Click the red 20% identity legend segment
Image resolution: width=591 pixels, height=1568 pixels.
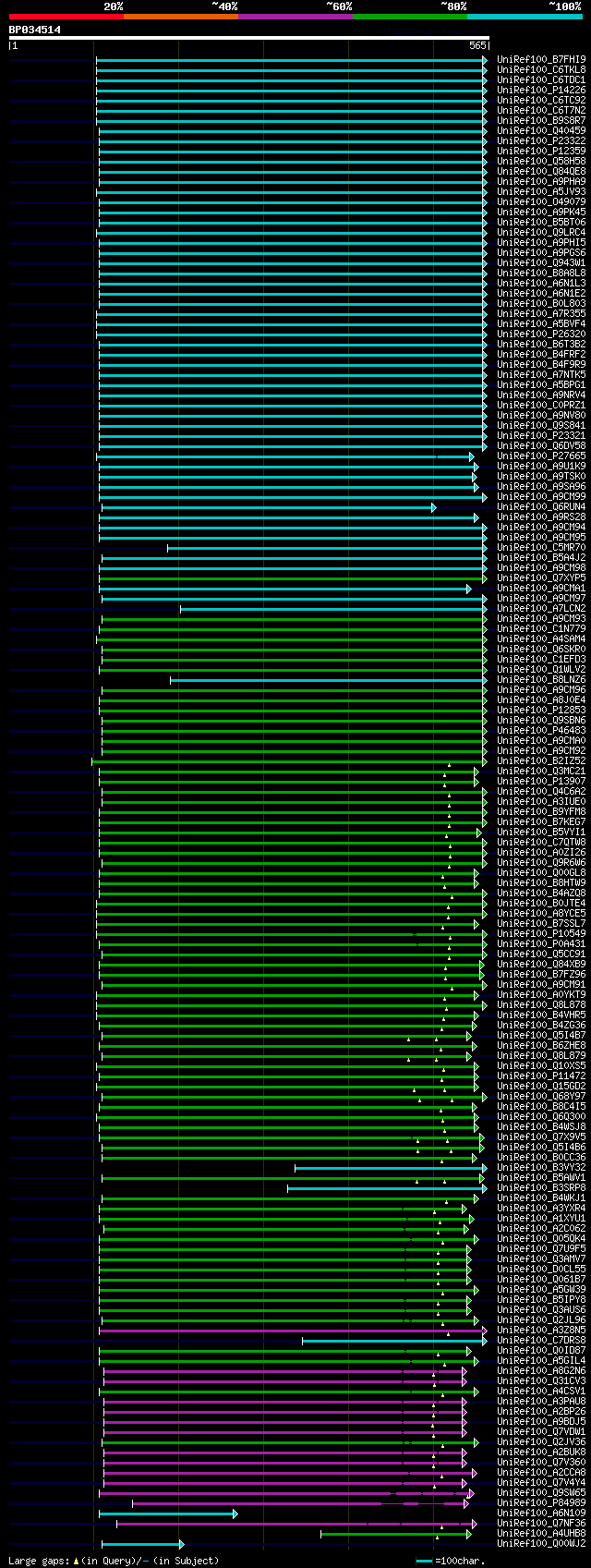(66, 17)
